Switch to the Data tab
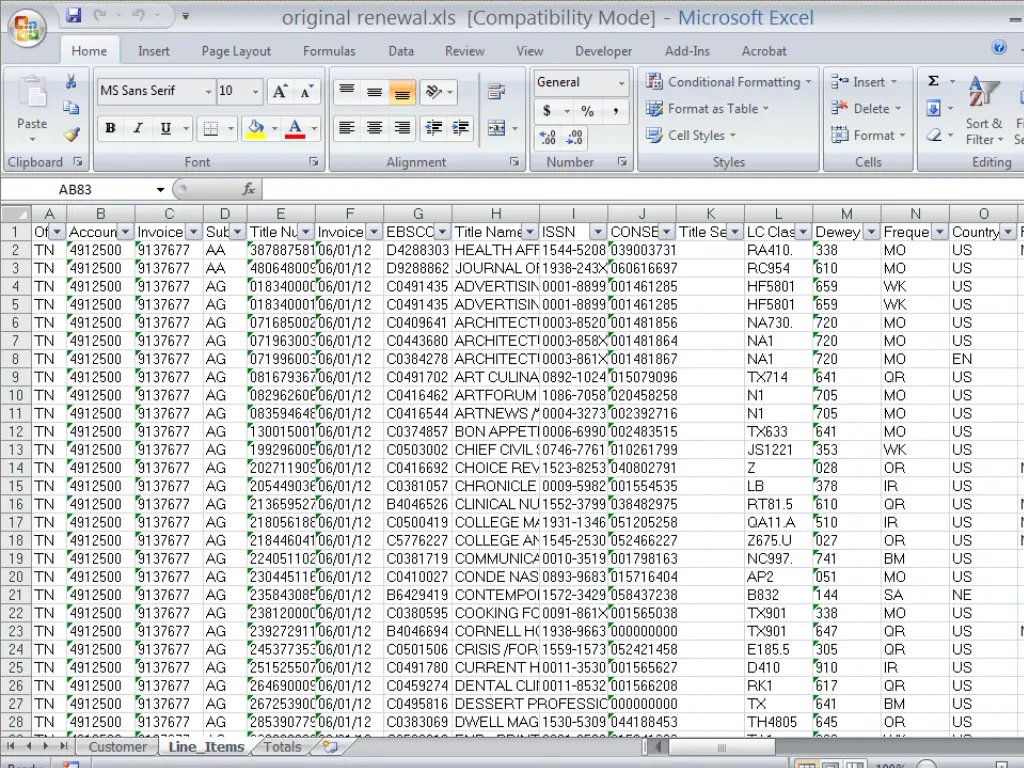1024x768 pixels. click(x=400, y=51)
